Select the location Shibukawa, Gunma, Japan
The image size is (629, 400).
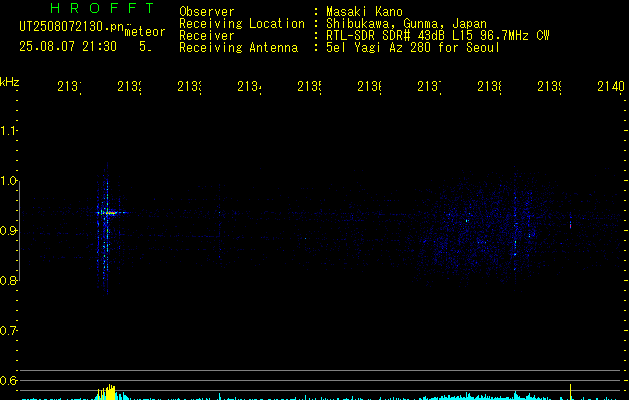coord(406,24)
